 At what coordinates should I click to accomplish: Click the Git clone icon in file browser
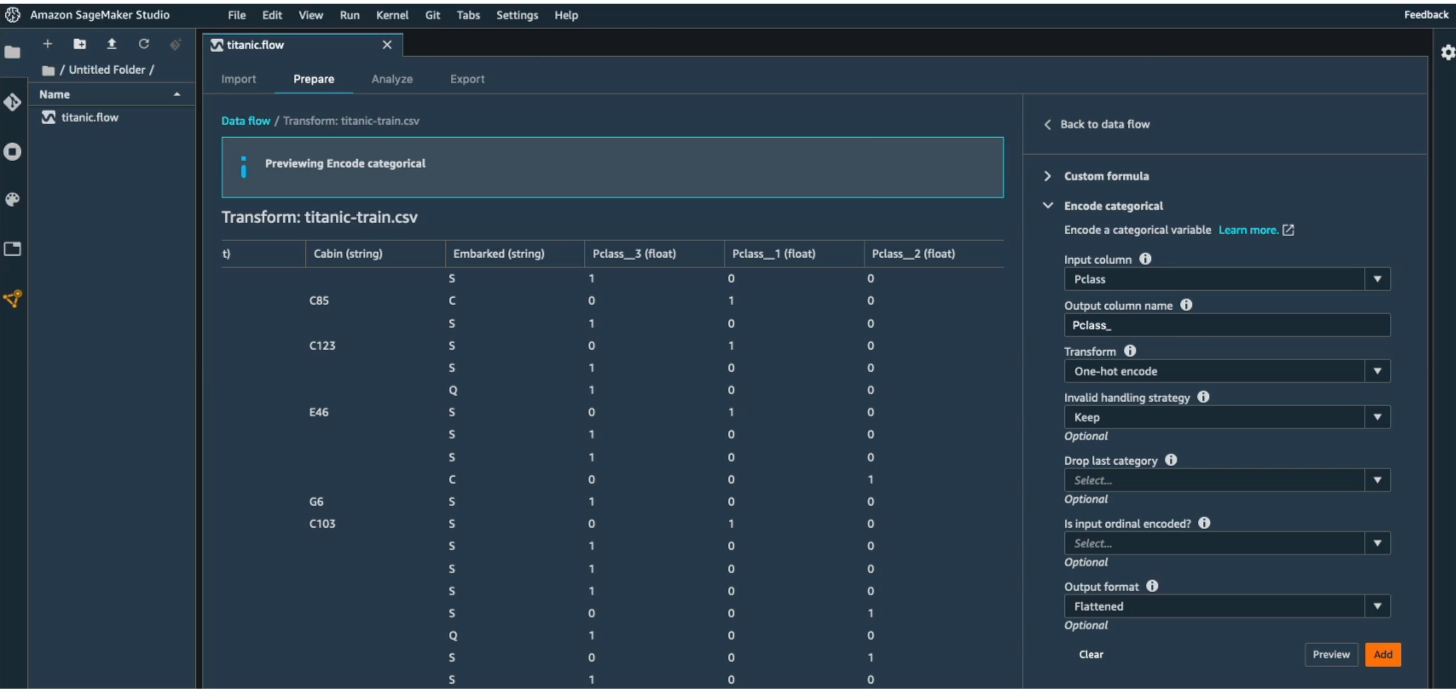pyautogui.click(x=175, y=44)
